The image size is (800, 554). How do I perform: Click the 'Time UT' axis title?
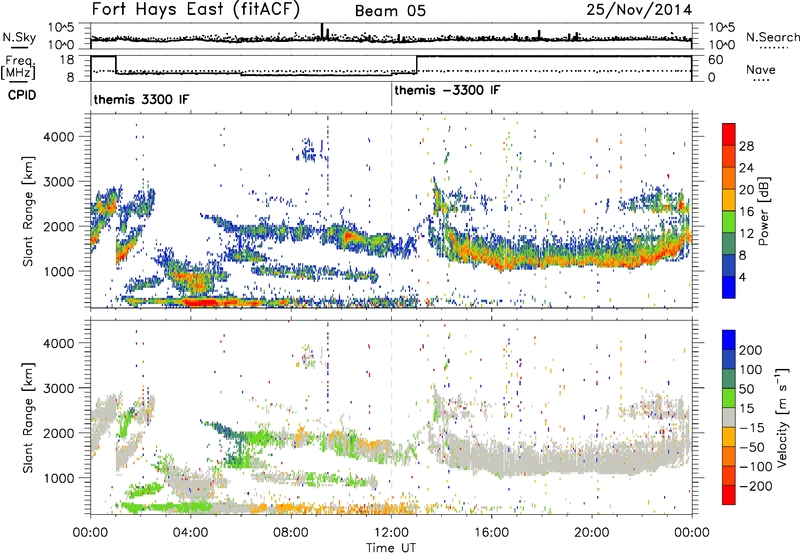391,548
